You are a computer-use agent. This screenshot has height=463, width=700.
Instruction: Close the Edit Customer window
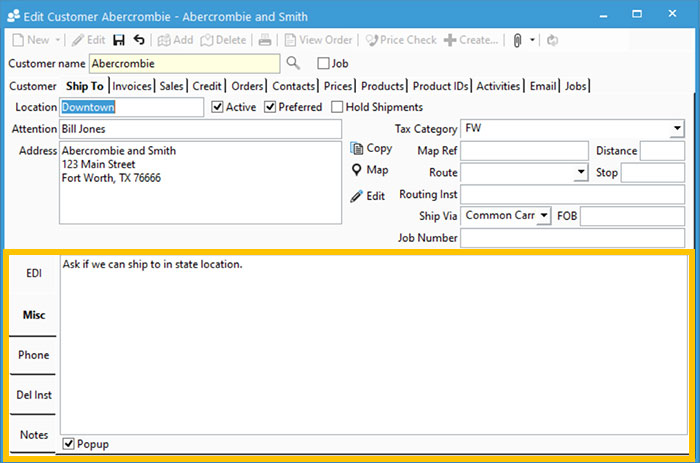tap(672, 14)
